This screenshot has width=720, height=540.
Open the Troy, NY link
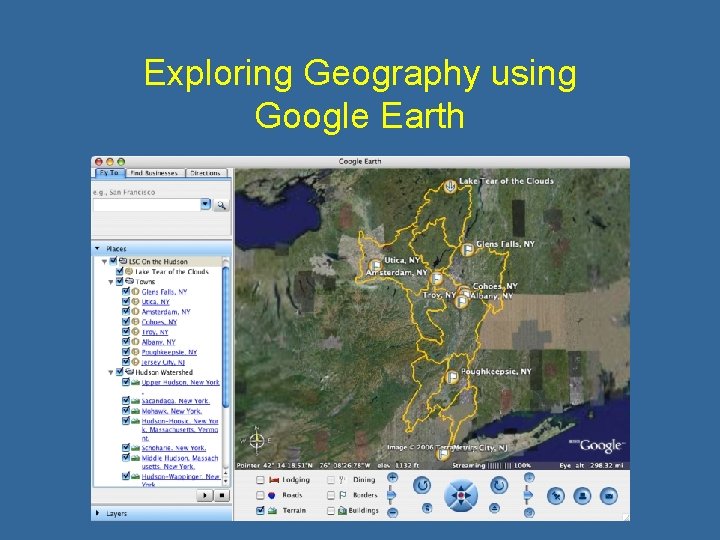pos(155,332)
